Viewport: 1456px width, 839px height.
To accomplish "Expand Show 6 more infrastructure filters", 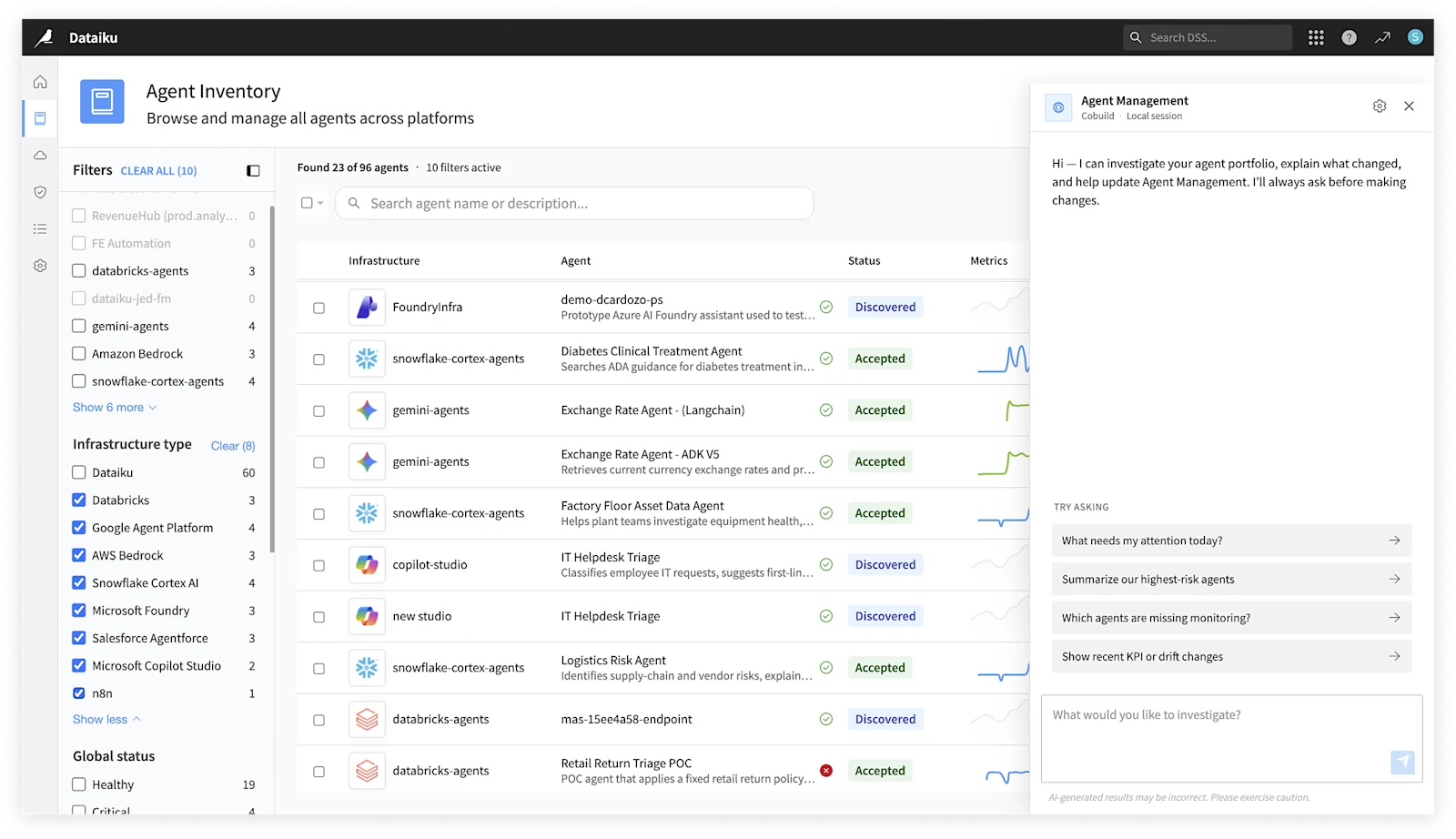I will pos(115,408).
